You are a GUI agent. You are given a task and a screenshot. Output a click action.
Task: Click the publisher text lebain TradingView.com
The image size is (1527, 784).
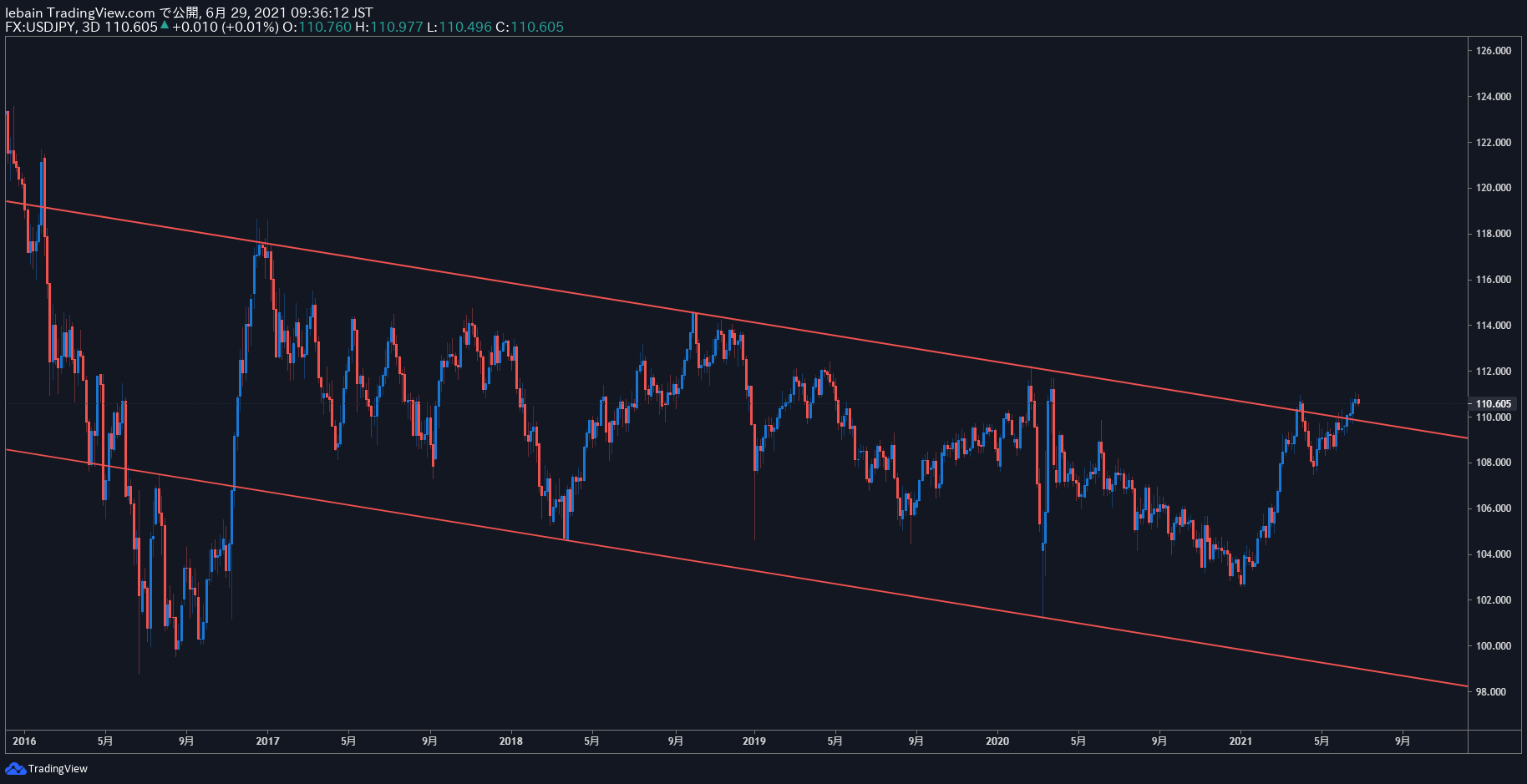click(x=80, y=13)
